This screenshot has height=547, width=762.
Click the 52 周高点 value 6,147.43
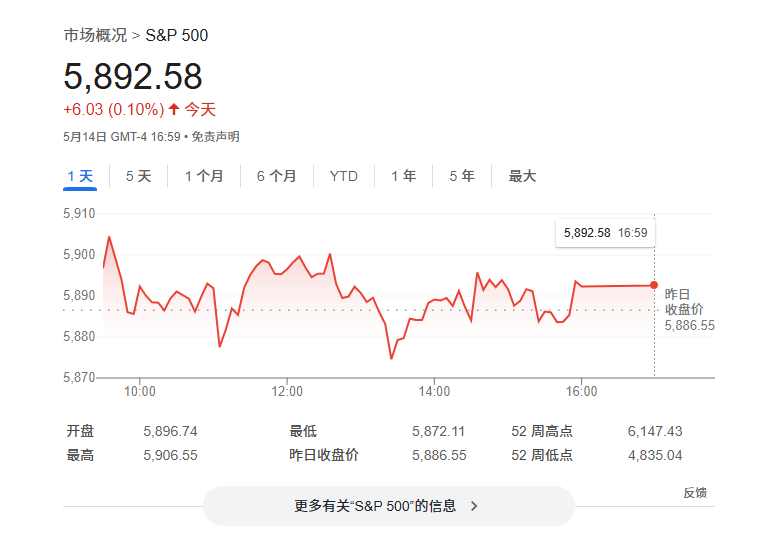point(654,431)
